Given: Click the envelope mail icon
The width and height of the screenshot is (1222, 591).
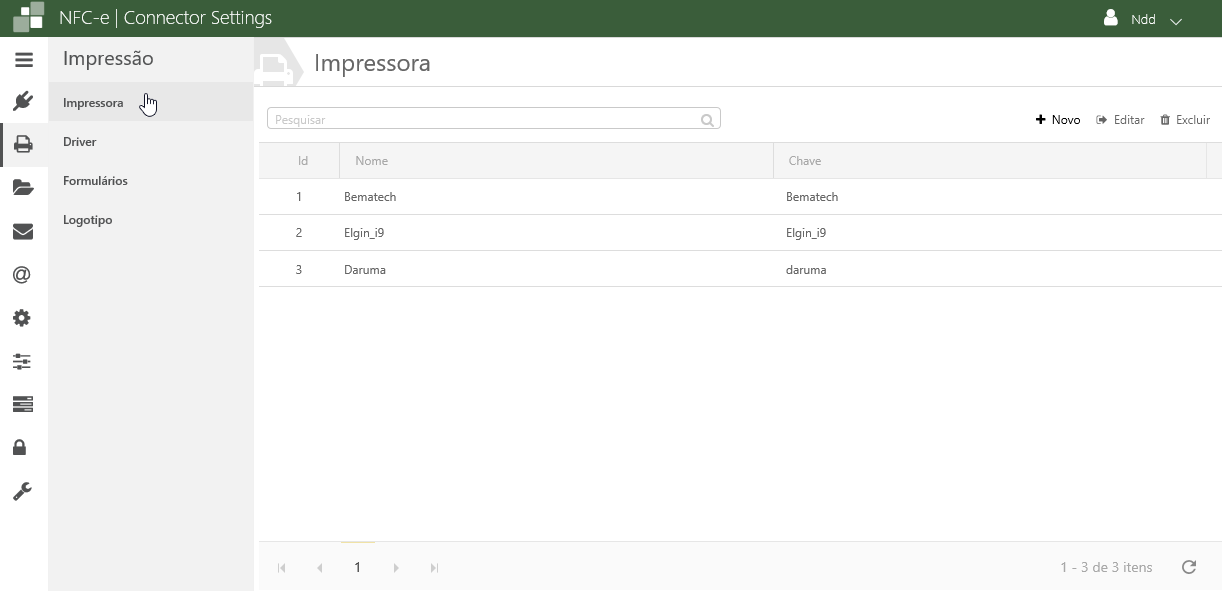Looking at the screenshot, I should pyautogui.click(x=23, y=232).
